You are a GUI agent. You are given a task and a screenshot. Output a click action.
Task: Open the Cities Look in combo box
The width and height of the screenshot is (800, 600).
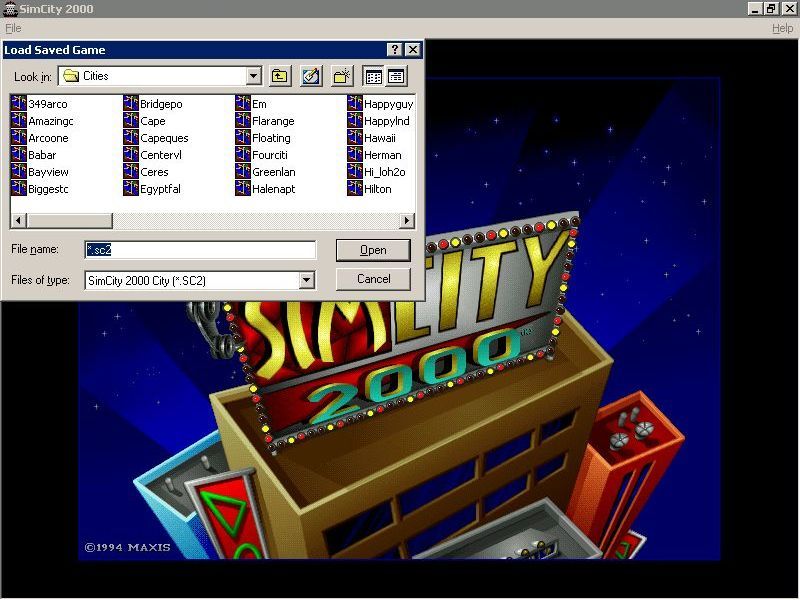pyautogui.click(x=160, y=77)
